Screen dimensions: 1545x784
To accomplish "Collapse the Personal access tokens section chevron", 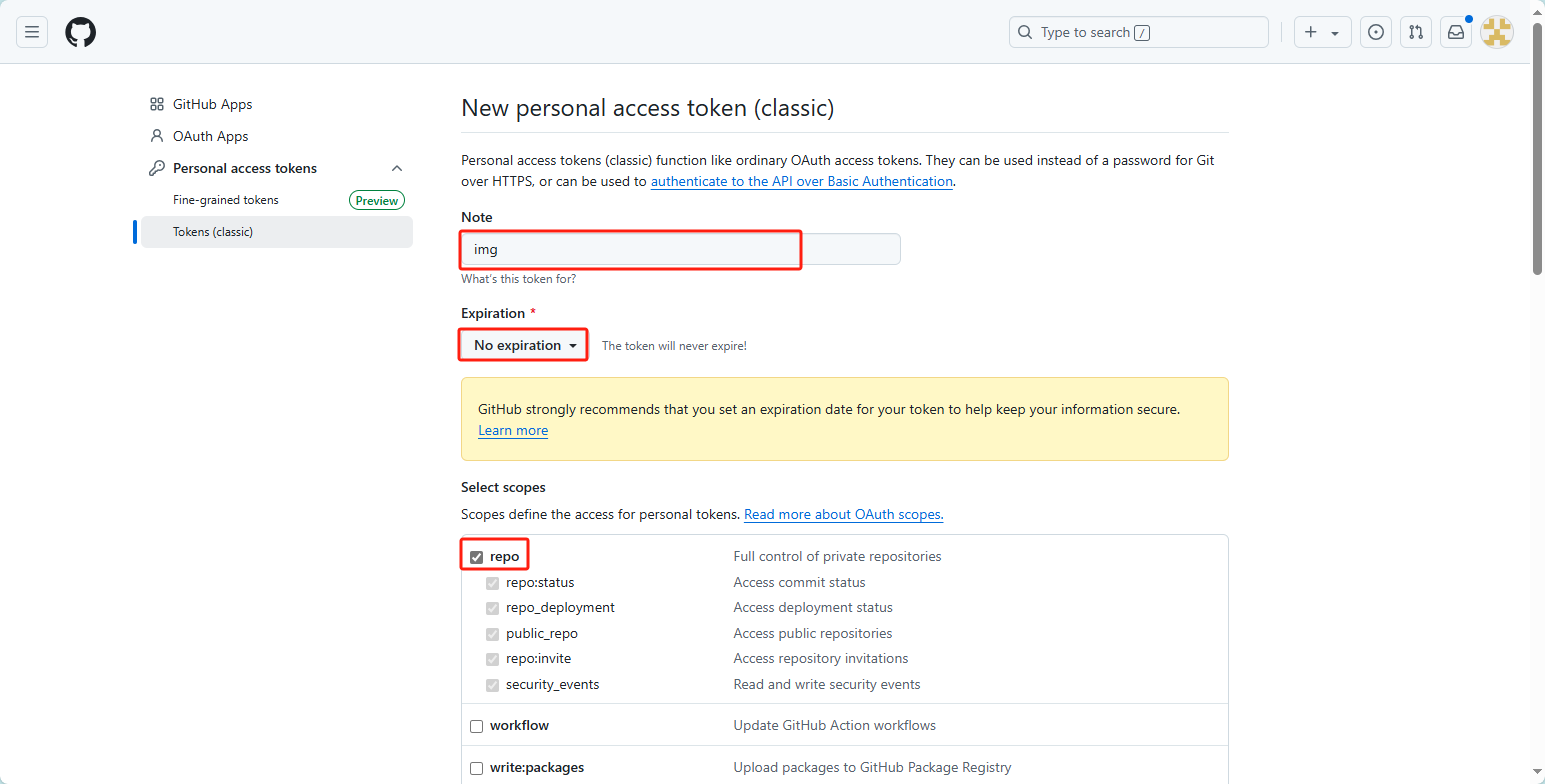I will [397, 168].
